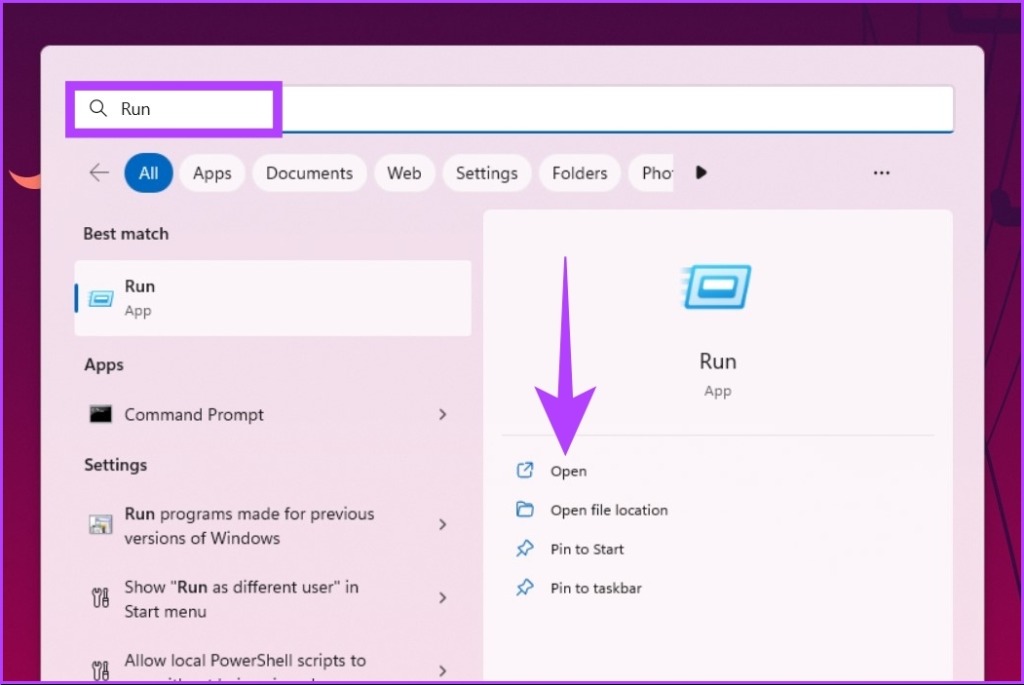Click the compatibility troubleshooter settings icon
This screenshot has height=685, width=1024.
pyautogui.click(x=101, y=525)
